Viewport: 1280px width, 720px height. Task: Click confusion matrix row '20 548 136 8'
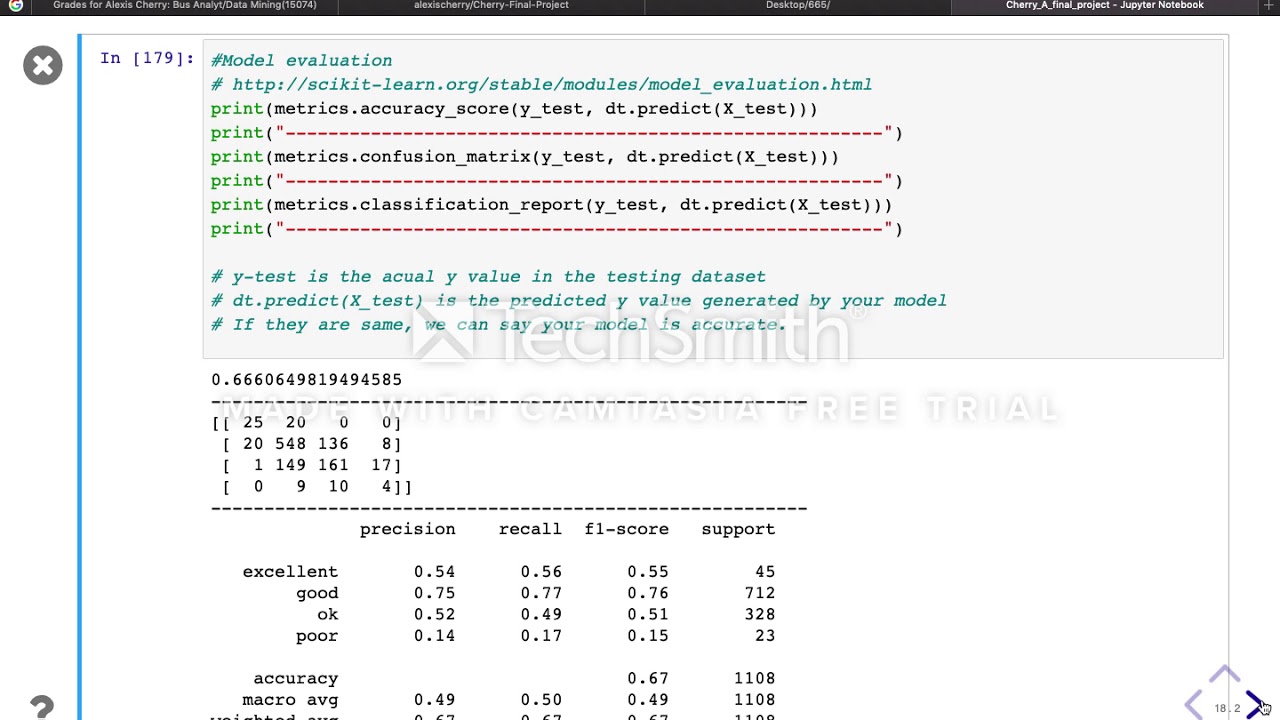[x=311, y=444]
